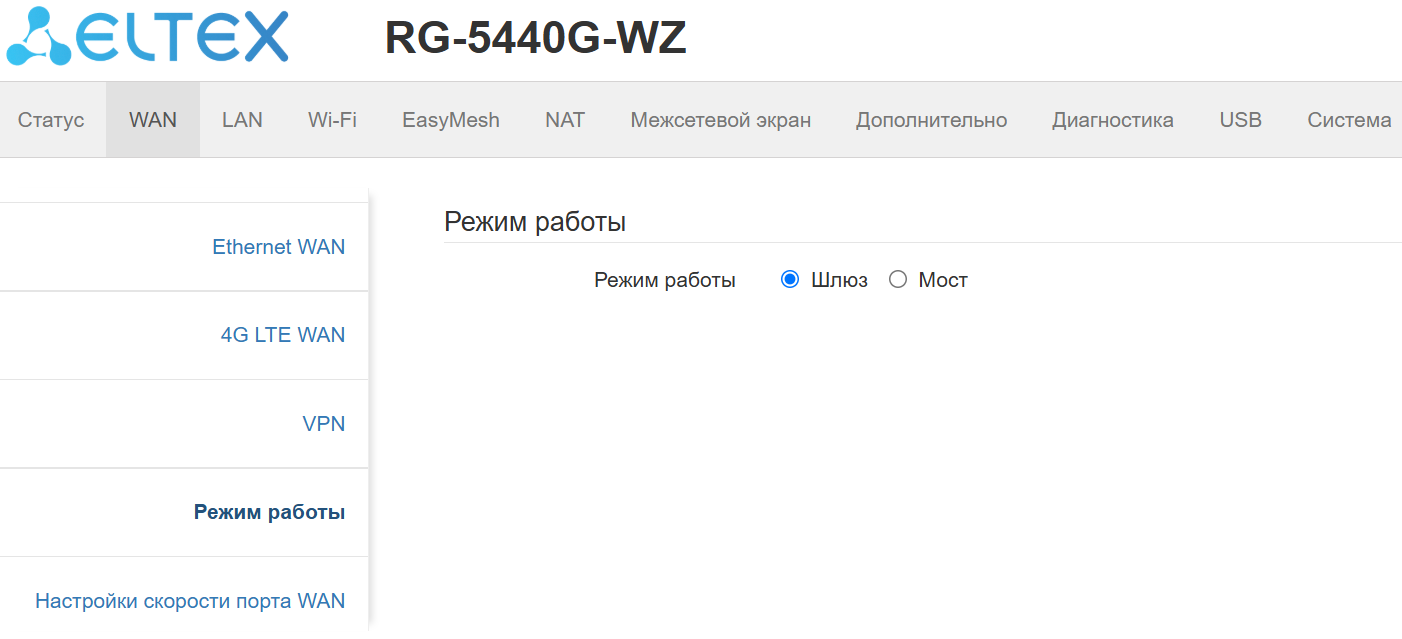The image size is (1402, 639).
Task: Open the Диагностика tab
Action: [x=1113, y=120]
